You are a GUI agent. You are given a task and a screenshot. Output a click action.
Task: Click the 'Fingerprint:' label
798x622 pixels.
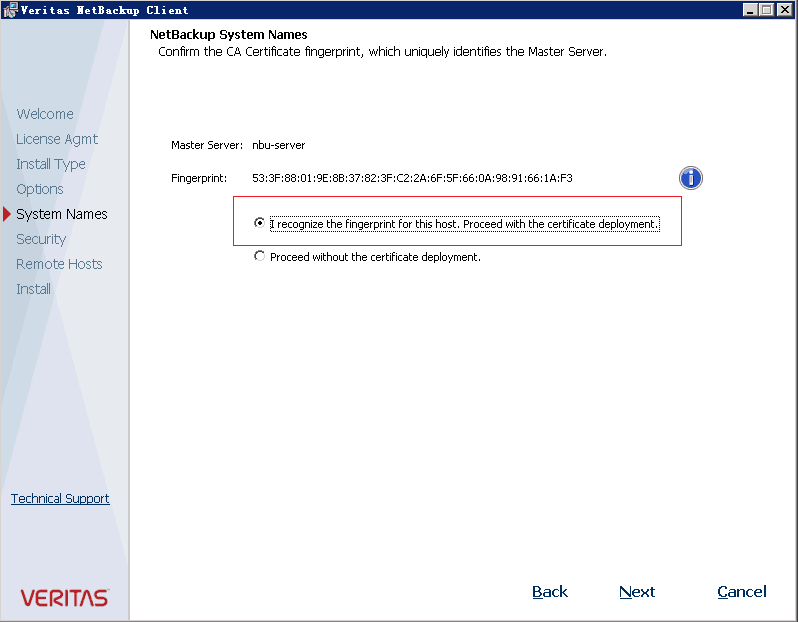[199, 178]
